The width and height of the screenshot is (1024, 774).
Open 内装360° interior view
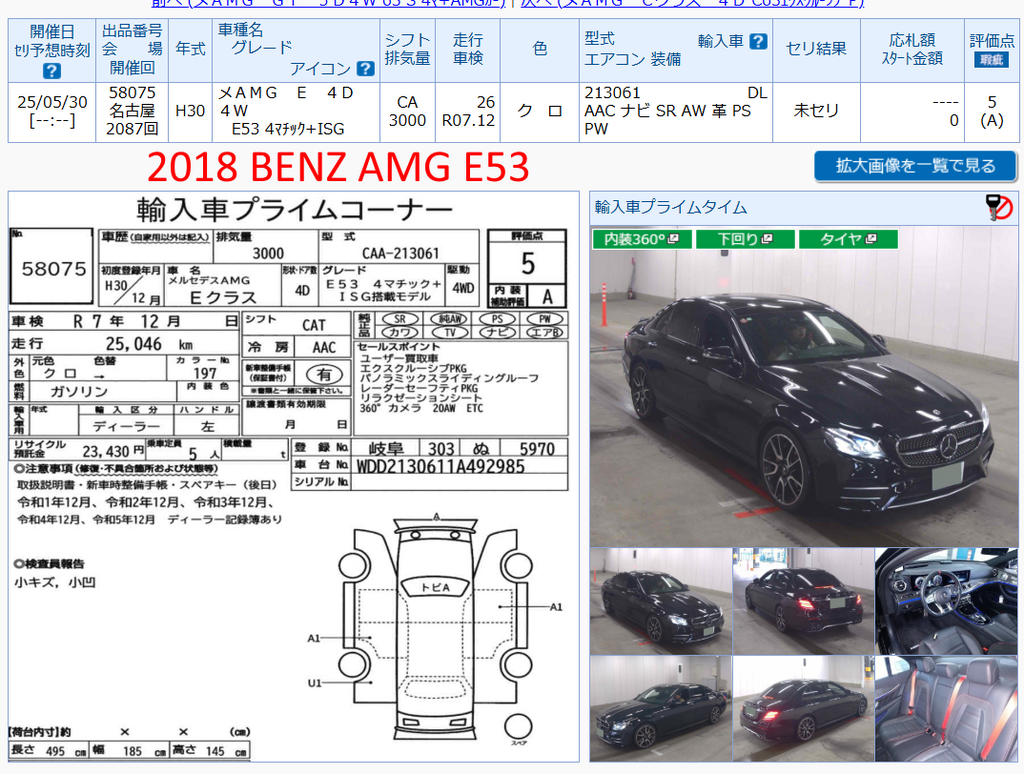coord(641,239)
